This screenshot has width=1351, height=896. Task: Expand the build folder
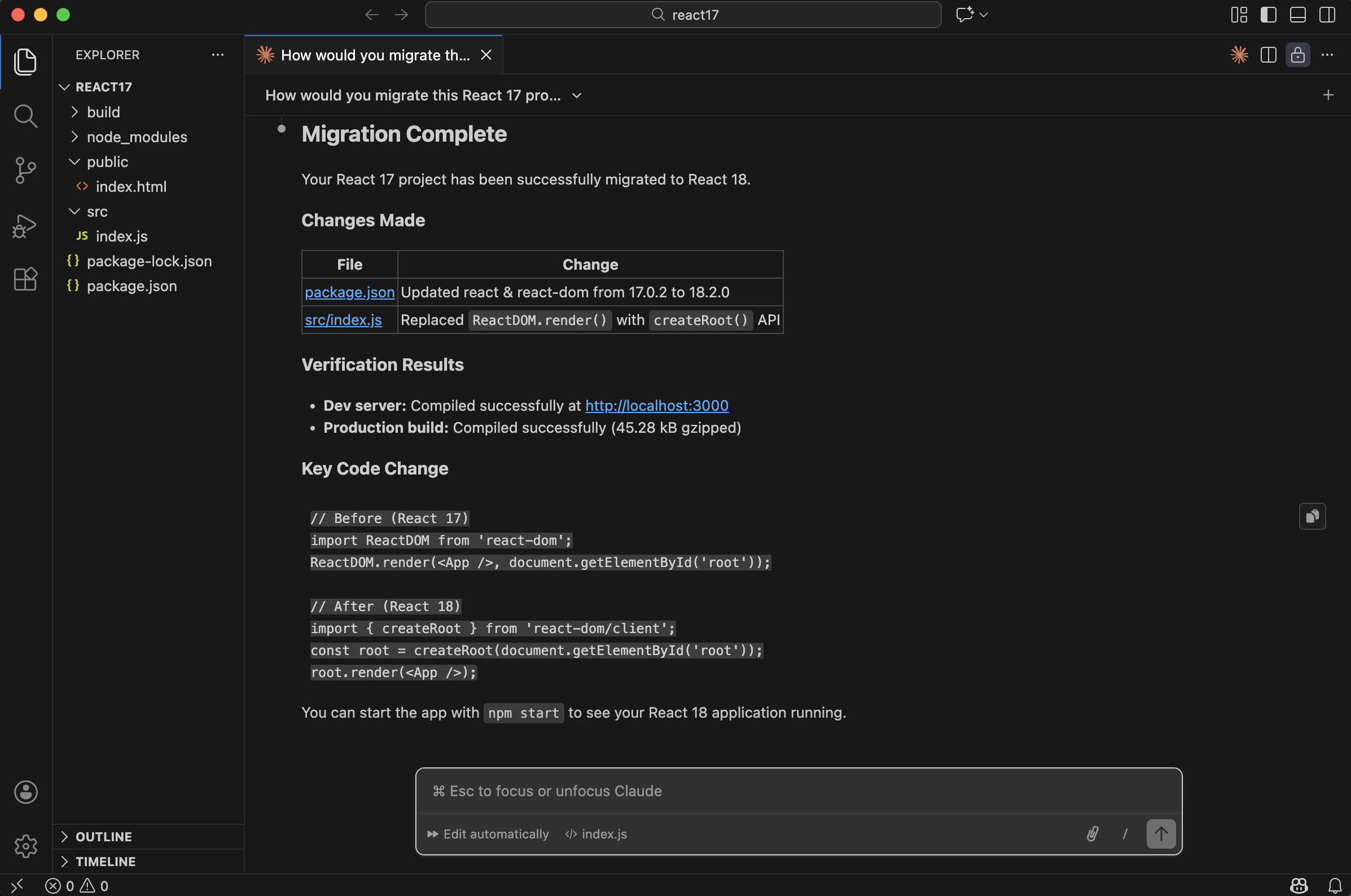click(75, 112)
